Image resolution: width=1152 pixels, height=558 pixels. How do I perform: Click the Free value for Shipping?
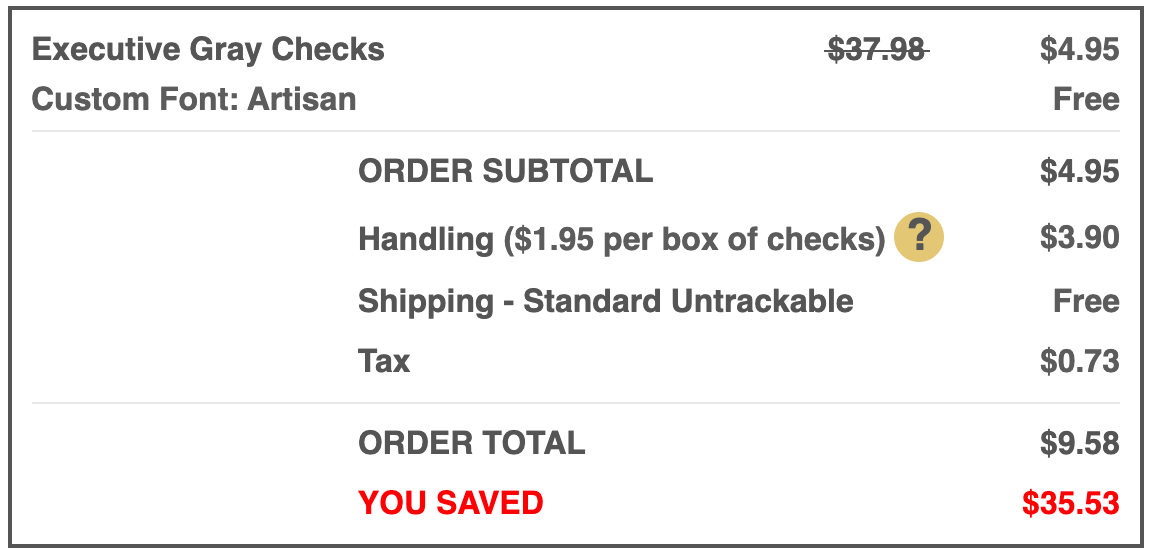coord(1087,301)
